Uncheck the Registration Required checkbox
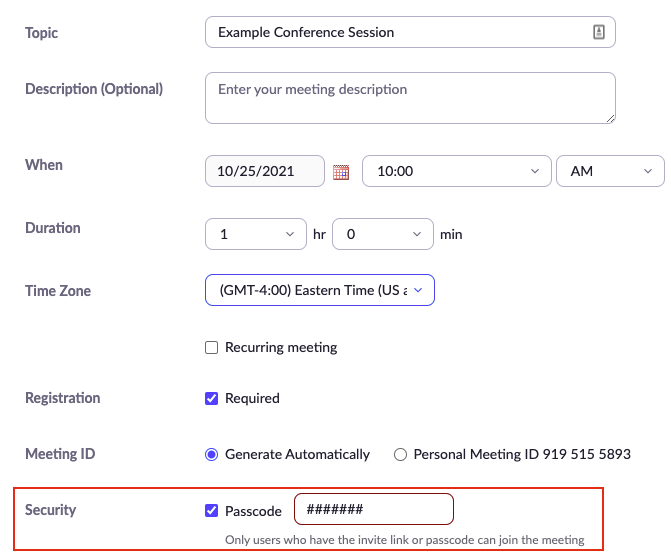This screenshot has height=560, width=671. pos(211,398)
